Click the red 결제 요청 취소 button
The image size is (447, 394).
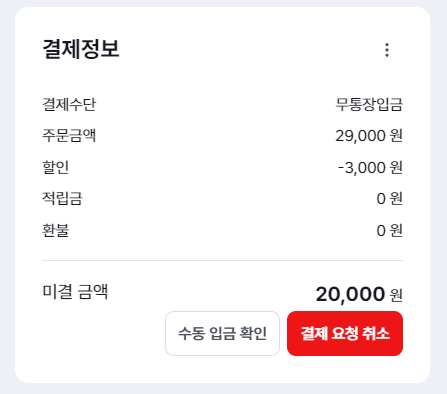pos(345,333)
